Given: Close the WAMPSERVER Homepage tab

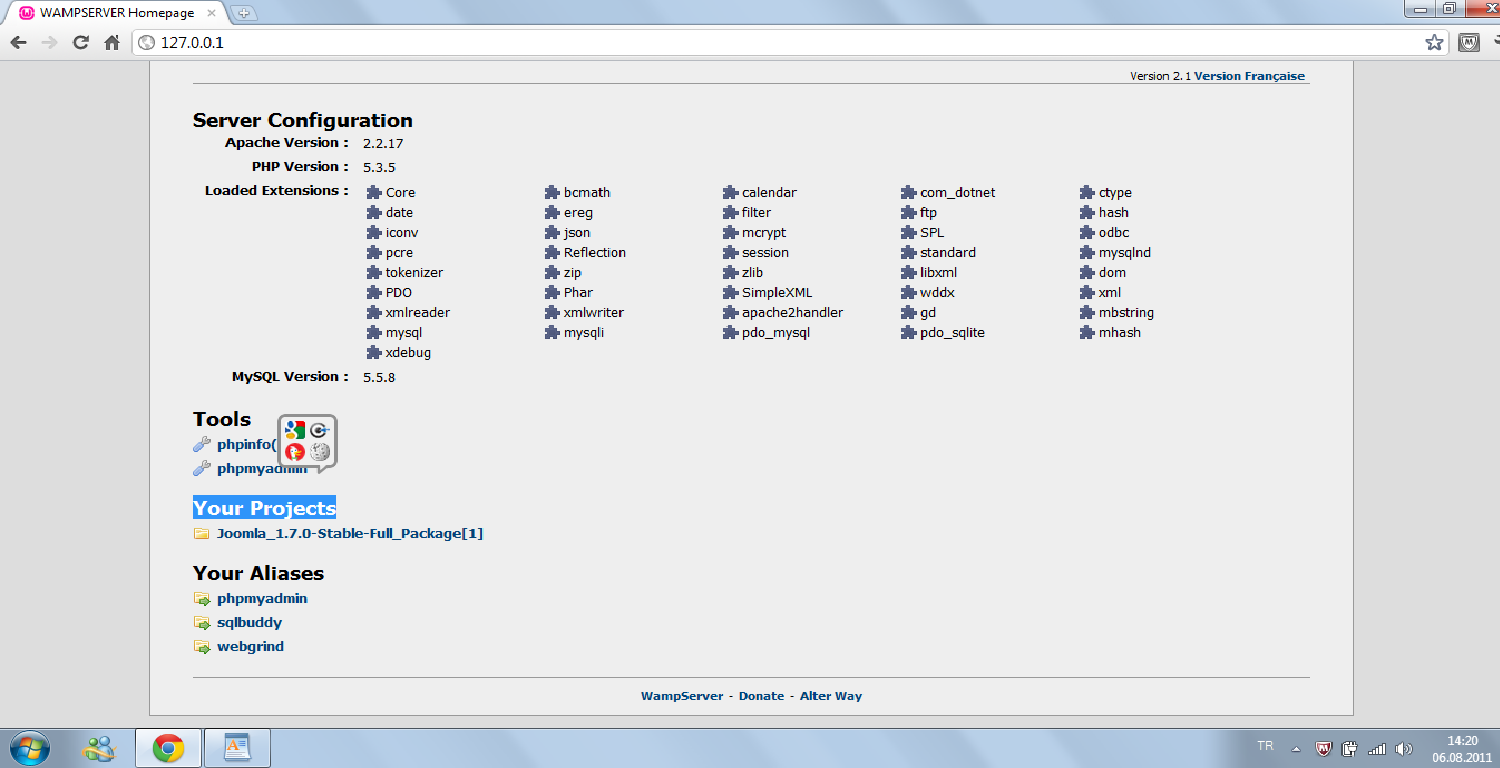Looking at the screenshot, I should coord(211,14).
